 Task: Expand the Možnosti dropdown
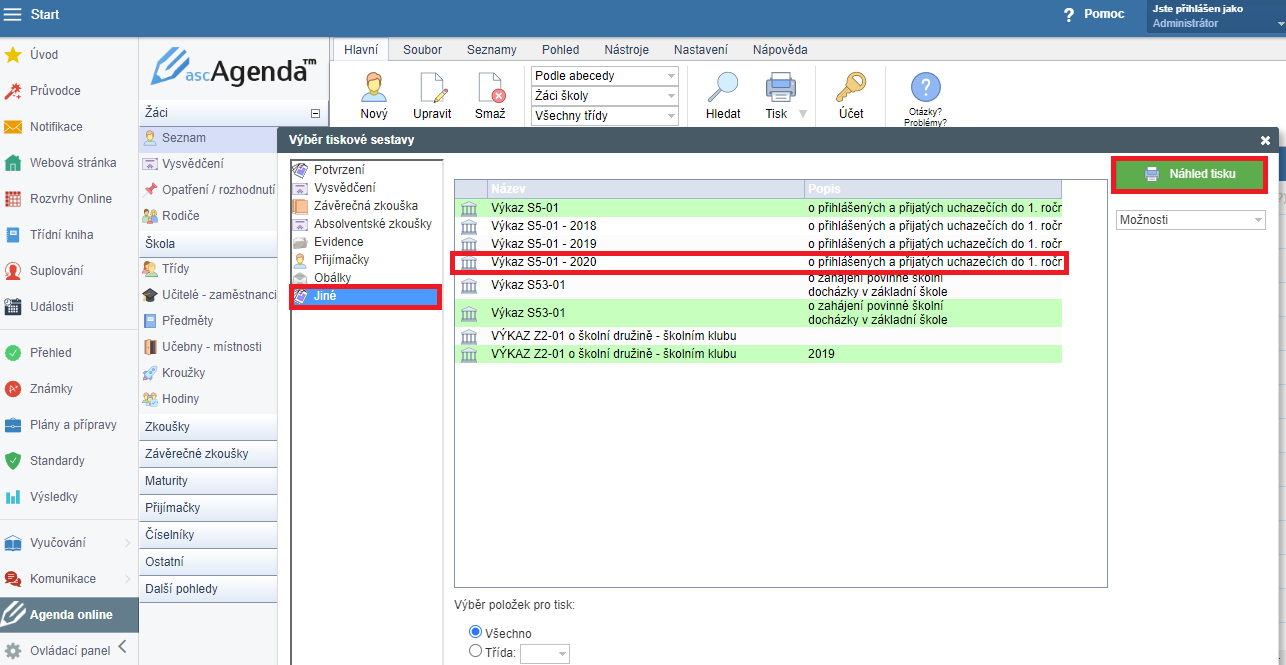point(1190,220)
